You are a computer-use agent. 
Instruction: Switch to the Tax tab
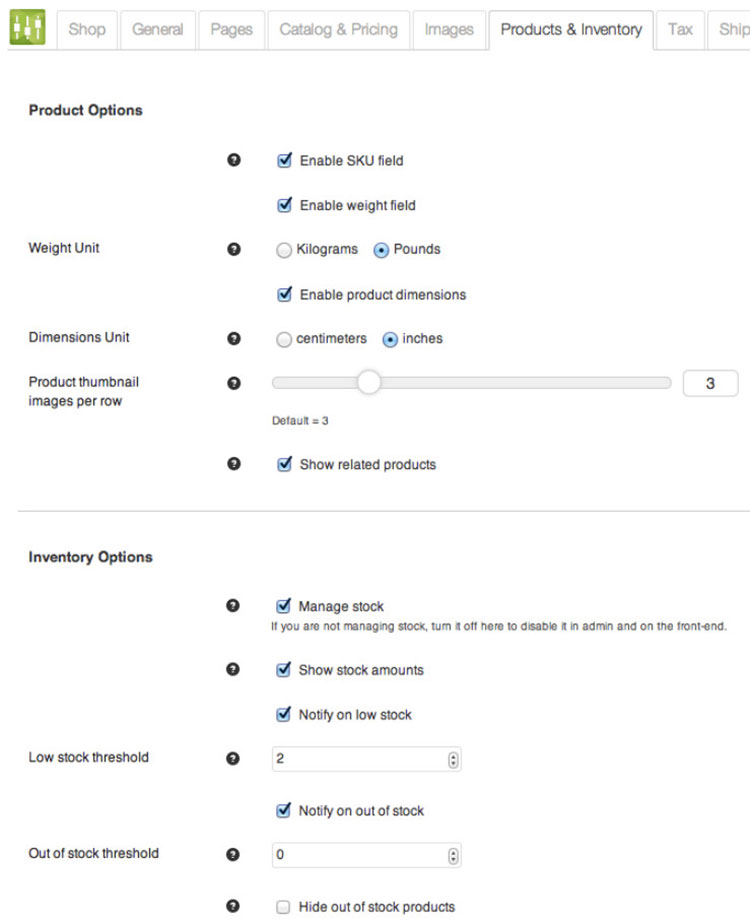tap(680, 30)
